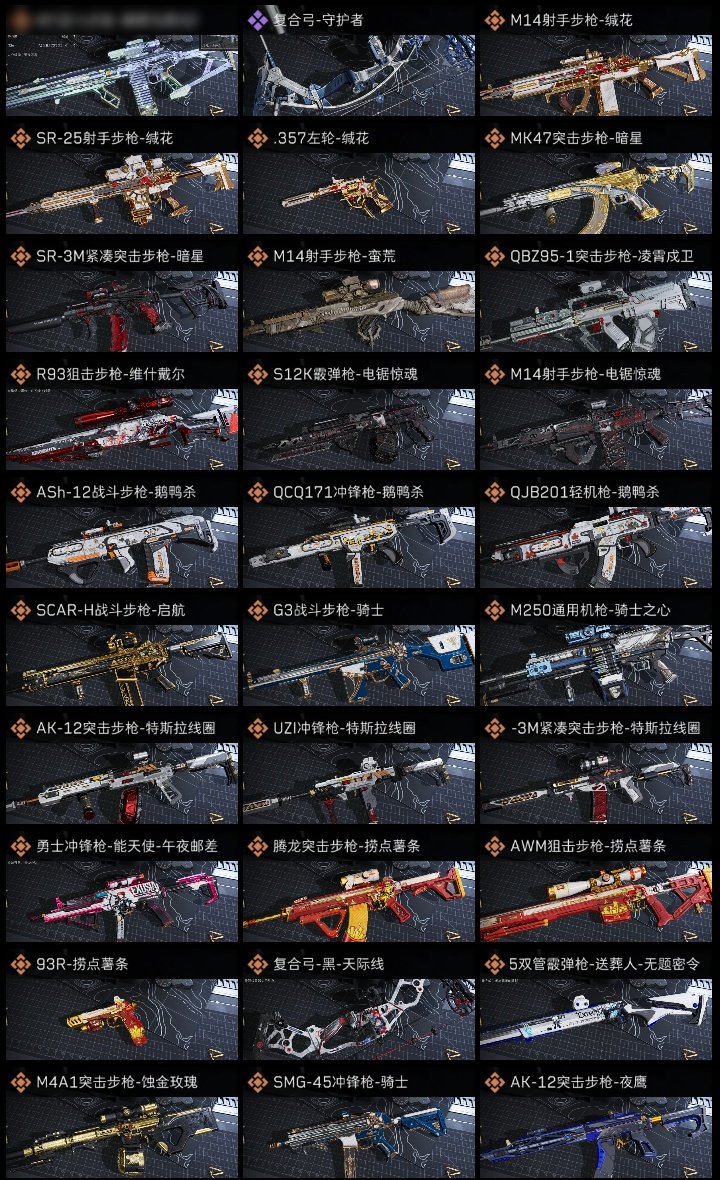Open the S12K霰弹枪-电锯惊魂 skin preview
The height and width of the screenshot is (1180, 720).
click(x=359, y=430)
